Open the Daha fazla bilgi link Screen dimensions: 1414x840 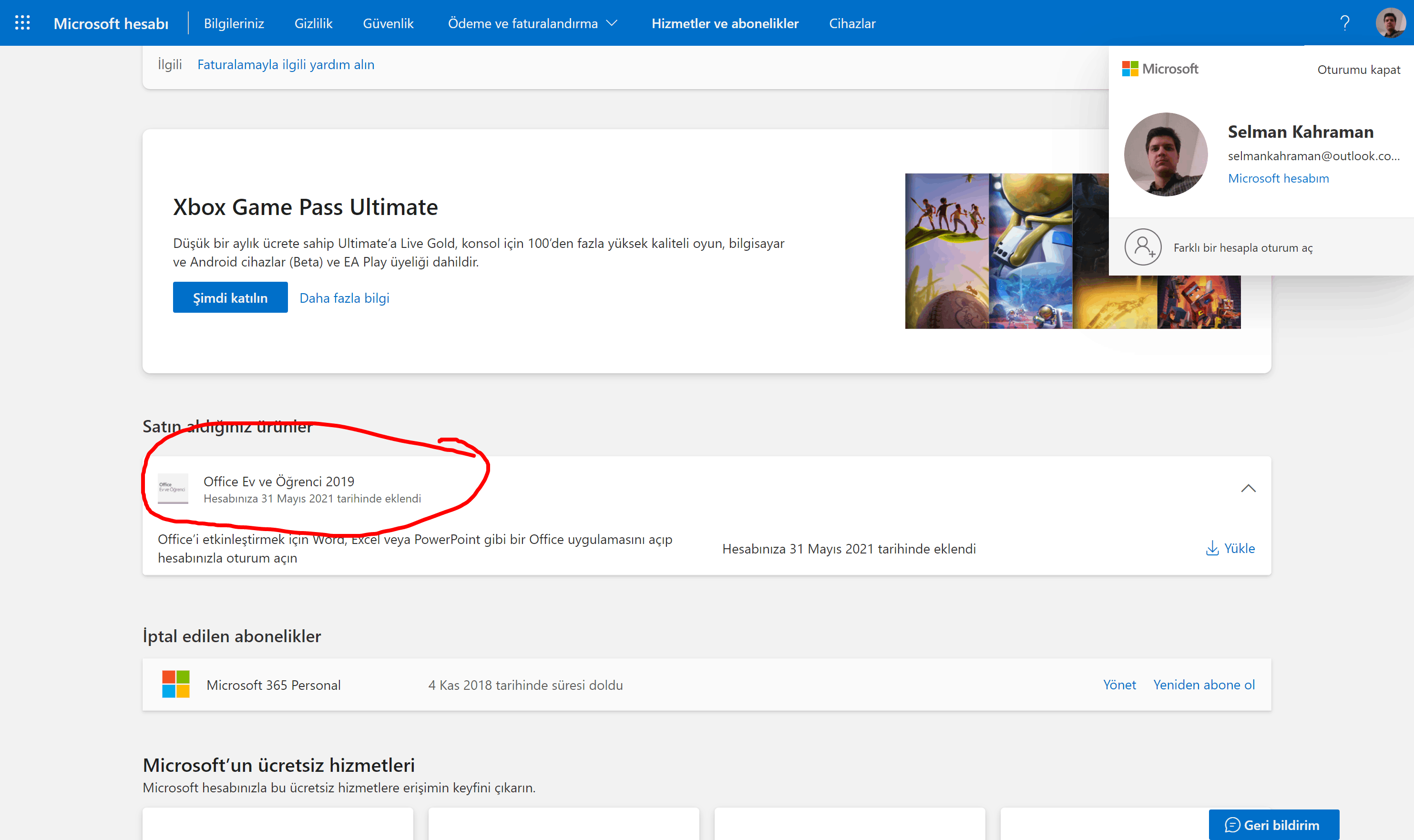pos(344,298)
